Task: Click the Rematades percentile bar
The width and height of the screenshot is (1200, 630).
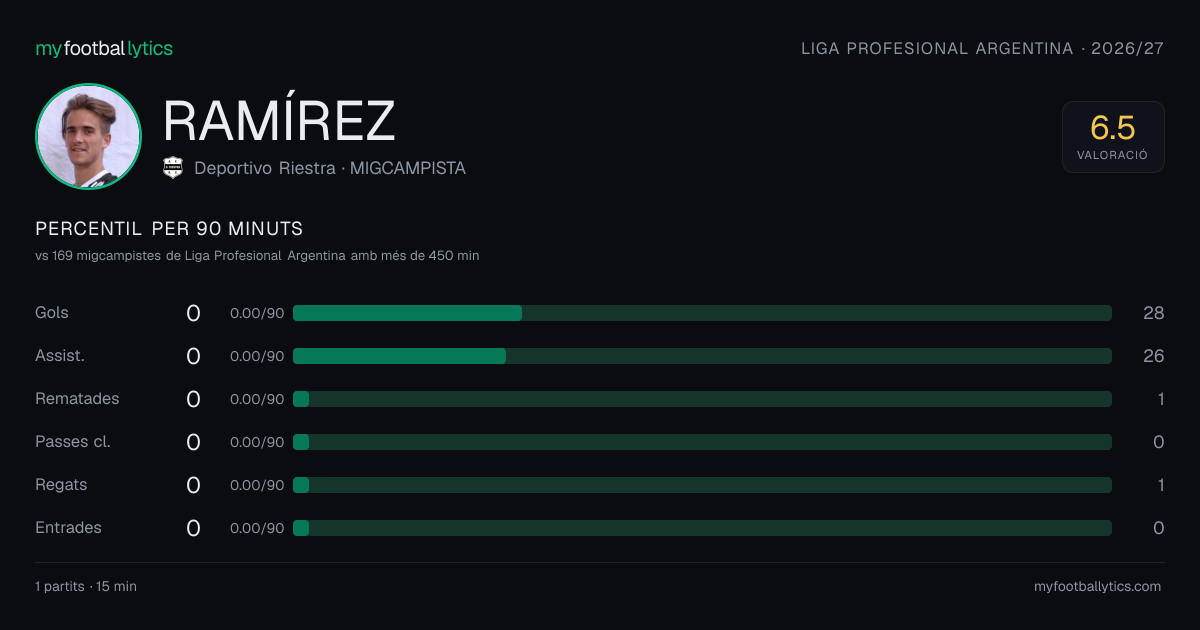Action: pos(702,399)
